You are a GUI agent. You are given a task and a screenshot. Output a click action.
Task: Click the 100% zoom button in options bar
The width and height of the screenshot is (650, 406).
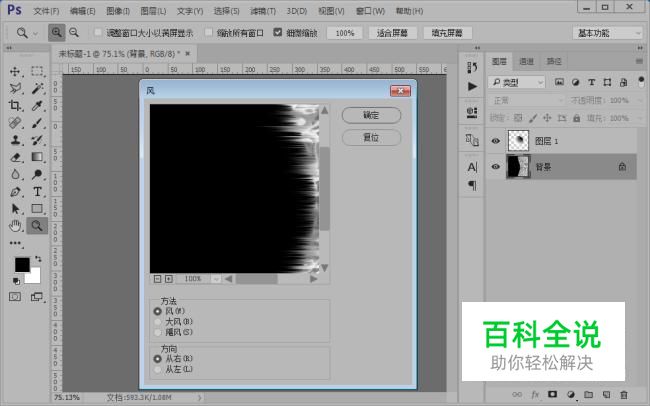344,33
